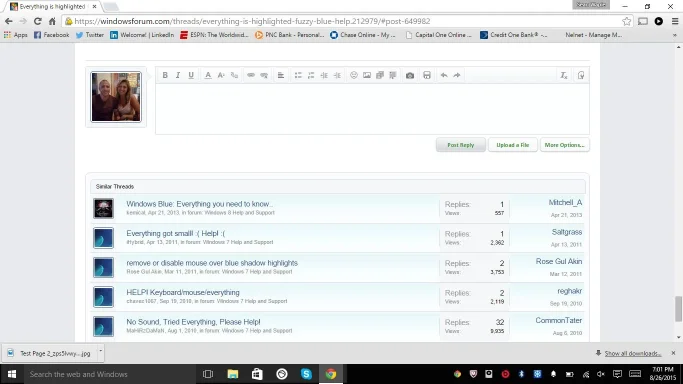The width and height of the screenshot is (683, 384).
Task: Insert an image via the picture icon
Action: coord(367,75)
